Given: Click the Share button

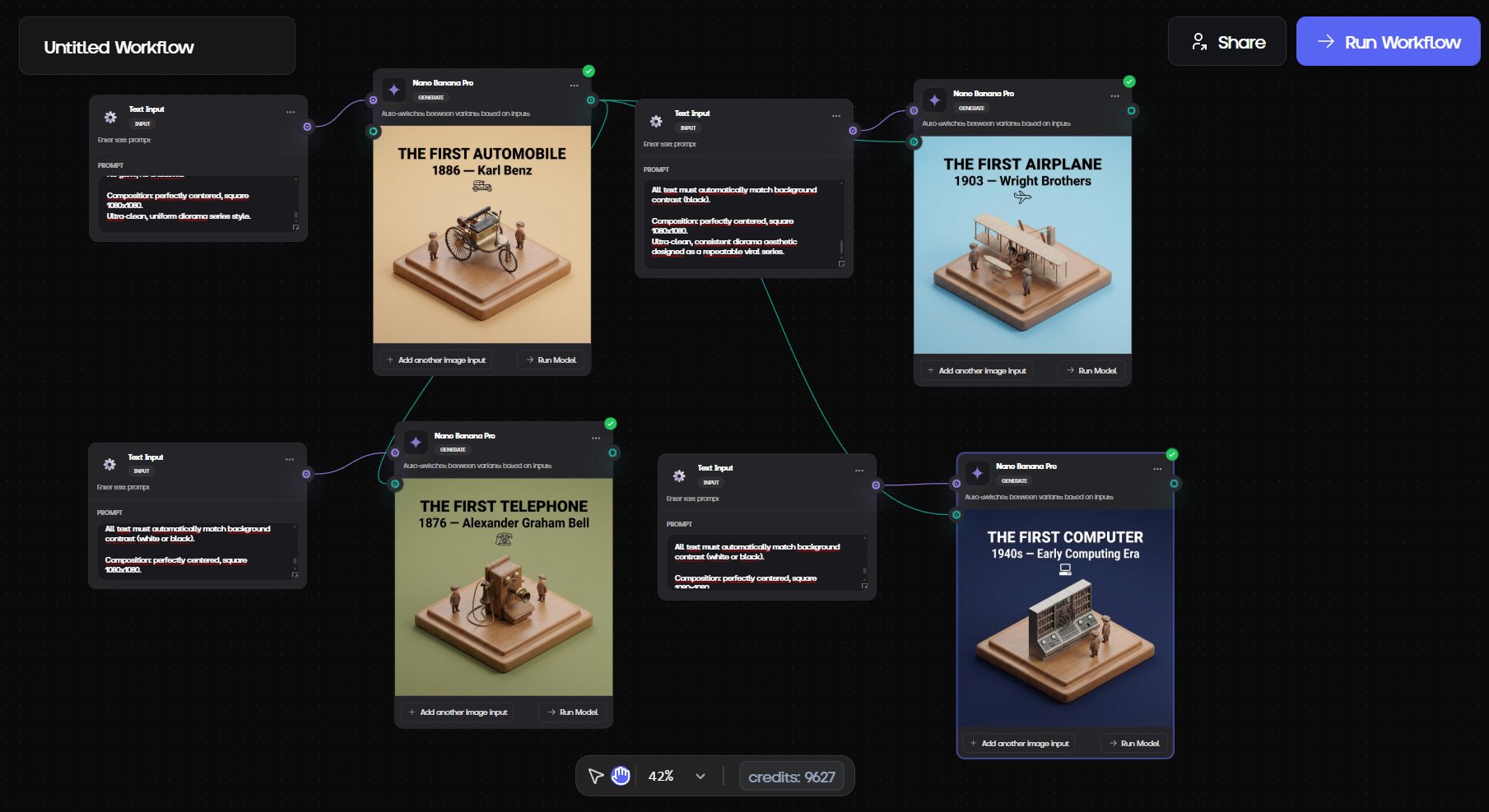Looking at the screenshot, I should (1227, 42).
